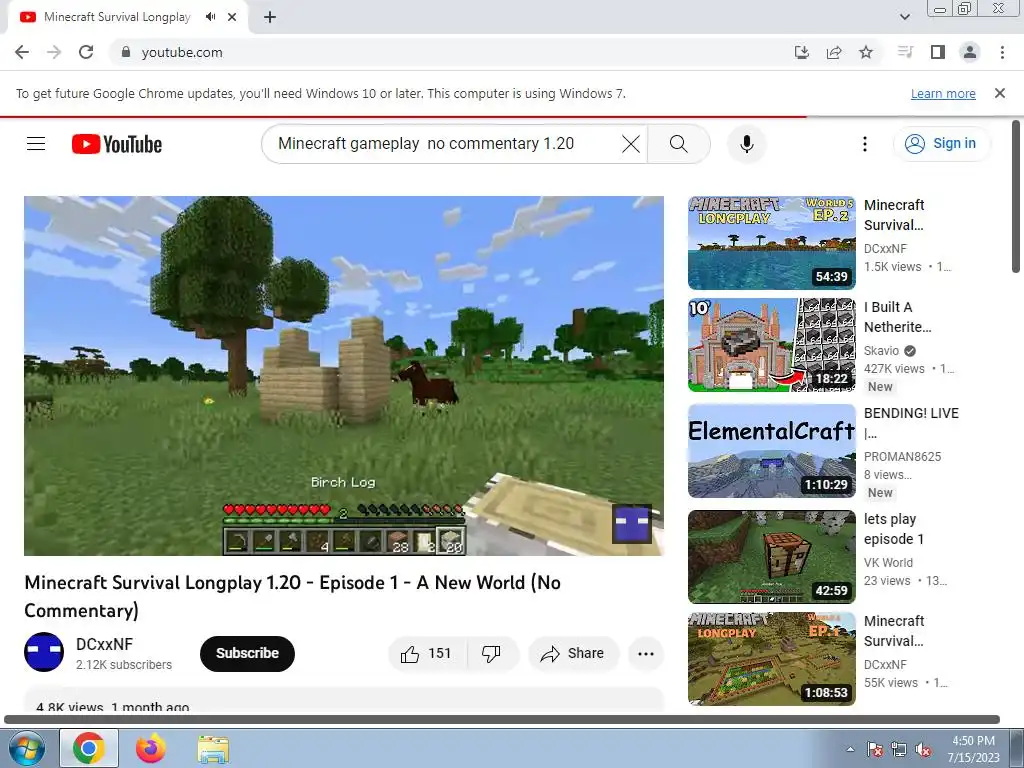Viewport: 1024px width, 768px height.
Task: Open the 54:39 Minecraft Longplay EP.2 thumbnail
Action: [x=772, y=243]
